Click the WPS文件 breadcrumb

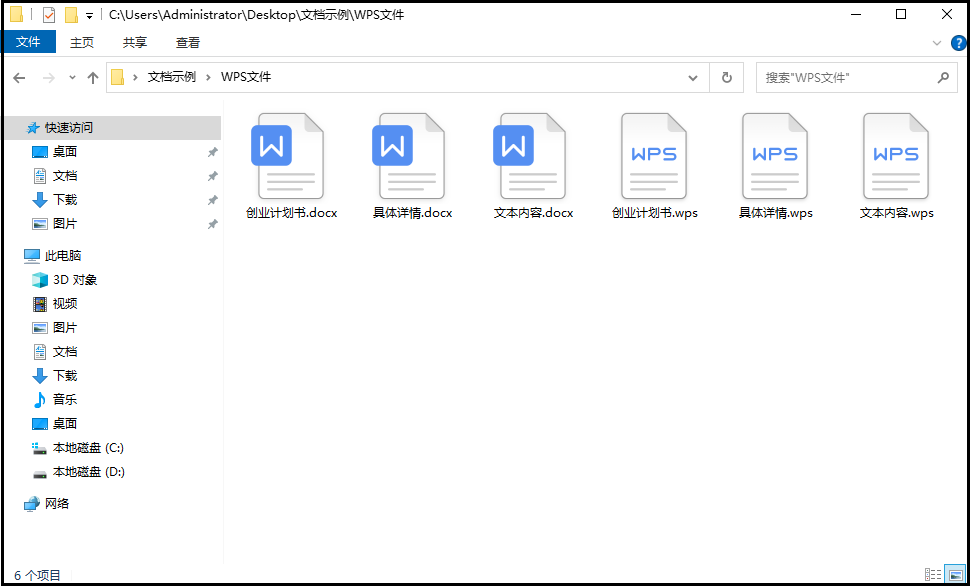(x=246, y=77)
